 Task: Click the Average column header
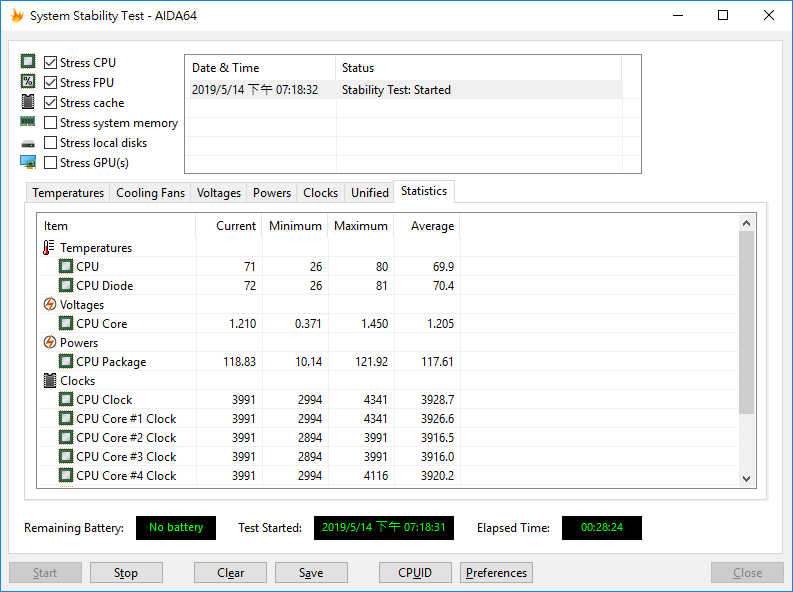pyautogui.click(x=427, y=226)
